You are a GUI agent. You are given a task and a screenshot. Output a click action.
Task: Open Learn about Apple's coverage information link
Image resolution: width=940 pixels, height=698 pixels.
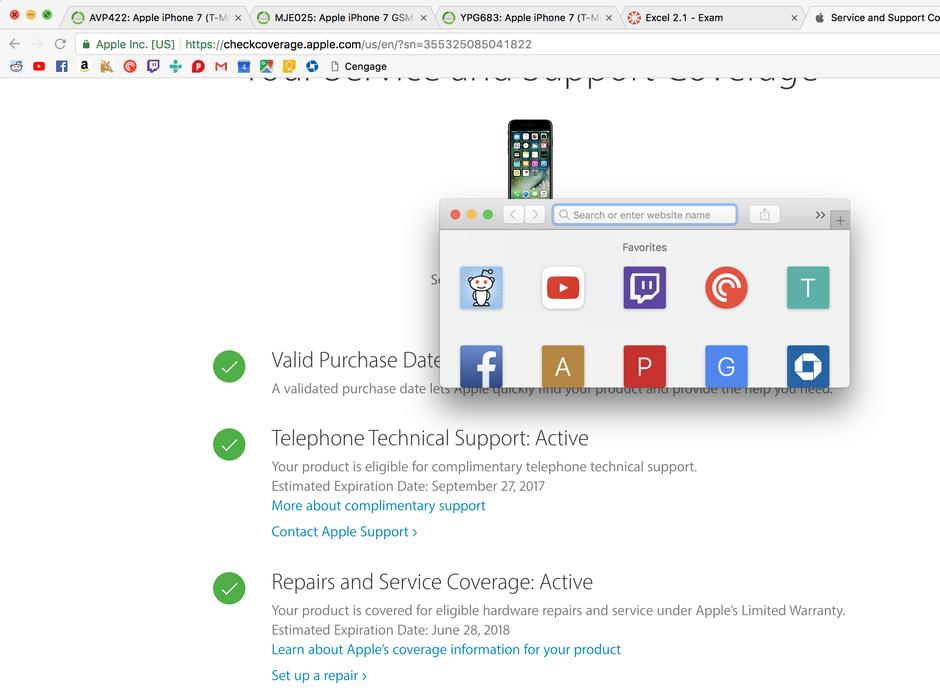[x=446, y=649]
